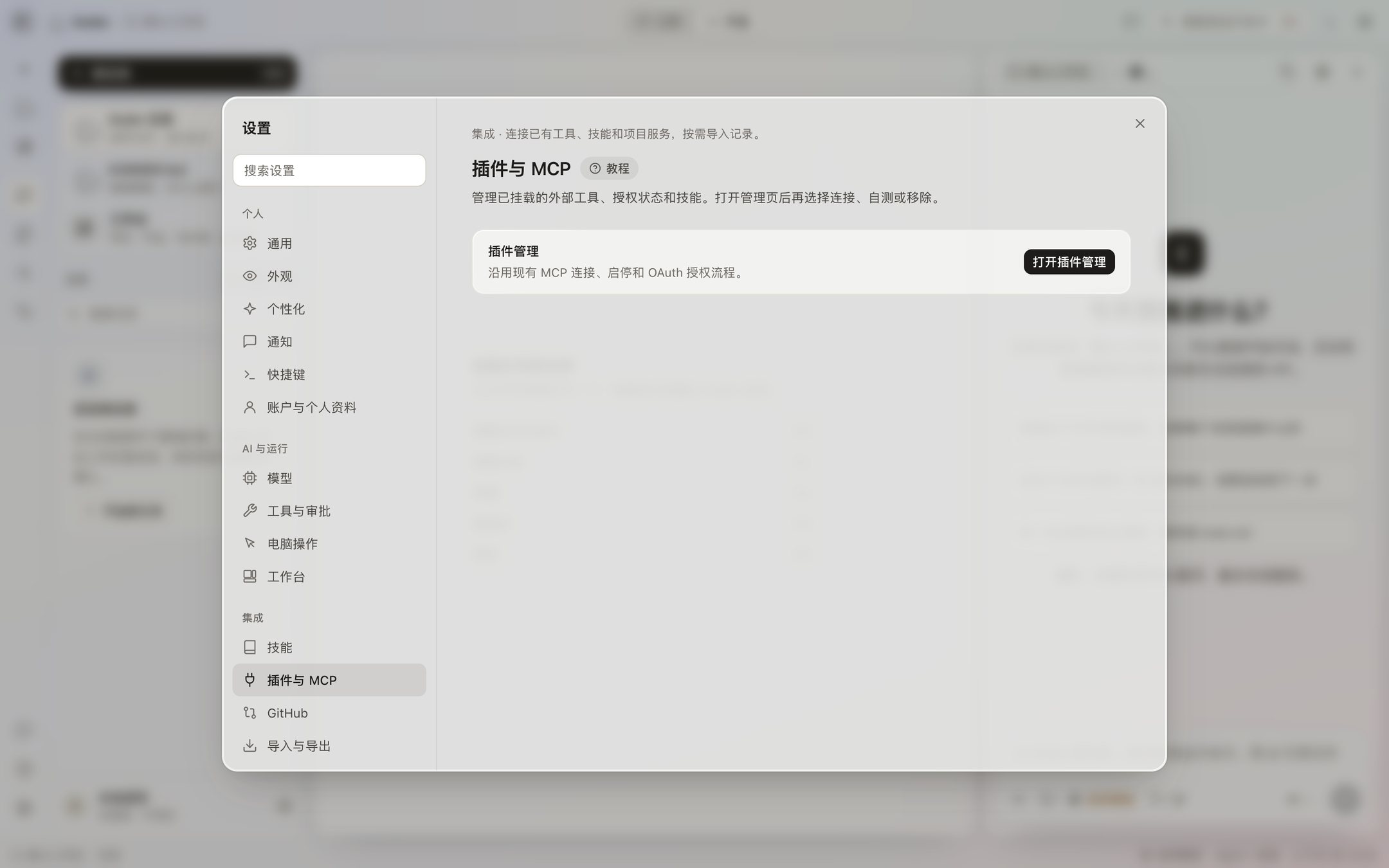Select 技能 skills settings
The width and height of the screenshot is (1389, 868).
(329, 647)
